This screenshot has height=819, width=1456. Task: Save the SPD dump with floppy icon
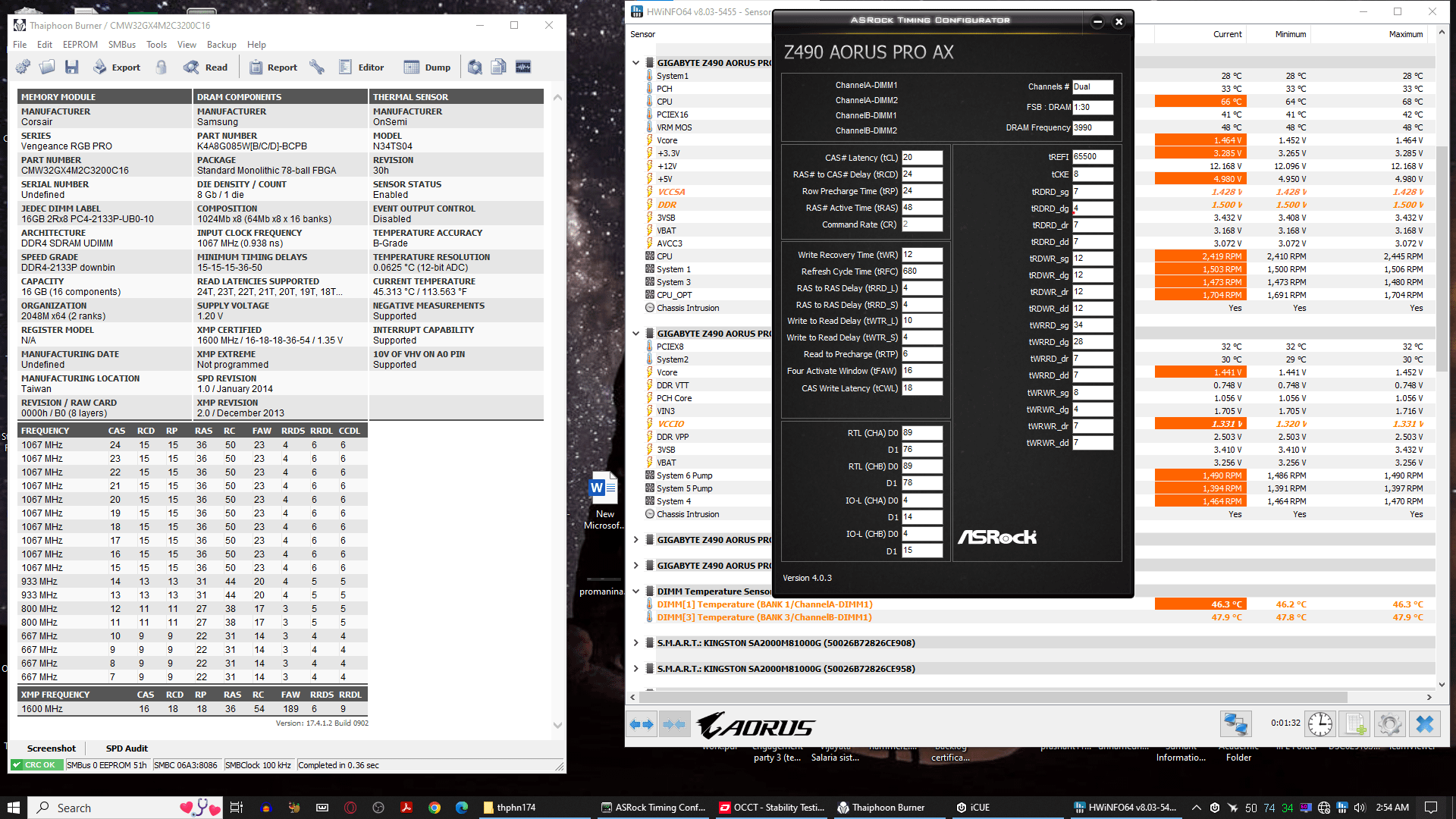tap(71, 67)
